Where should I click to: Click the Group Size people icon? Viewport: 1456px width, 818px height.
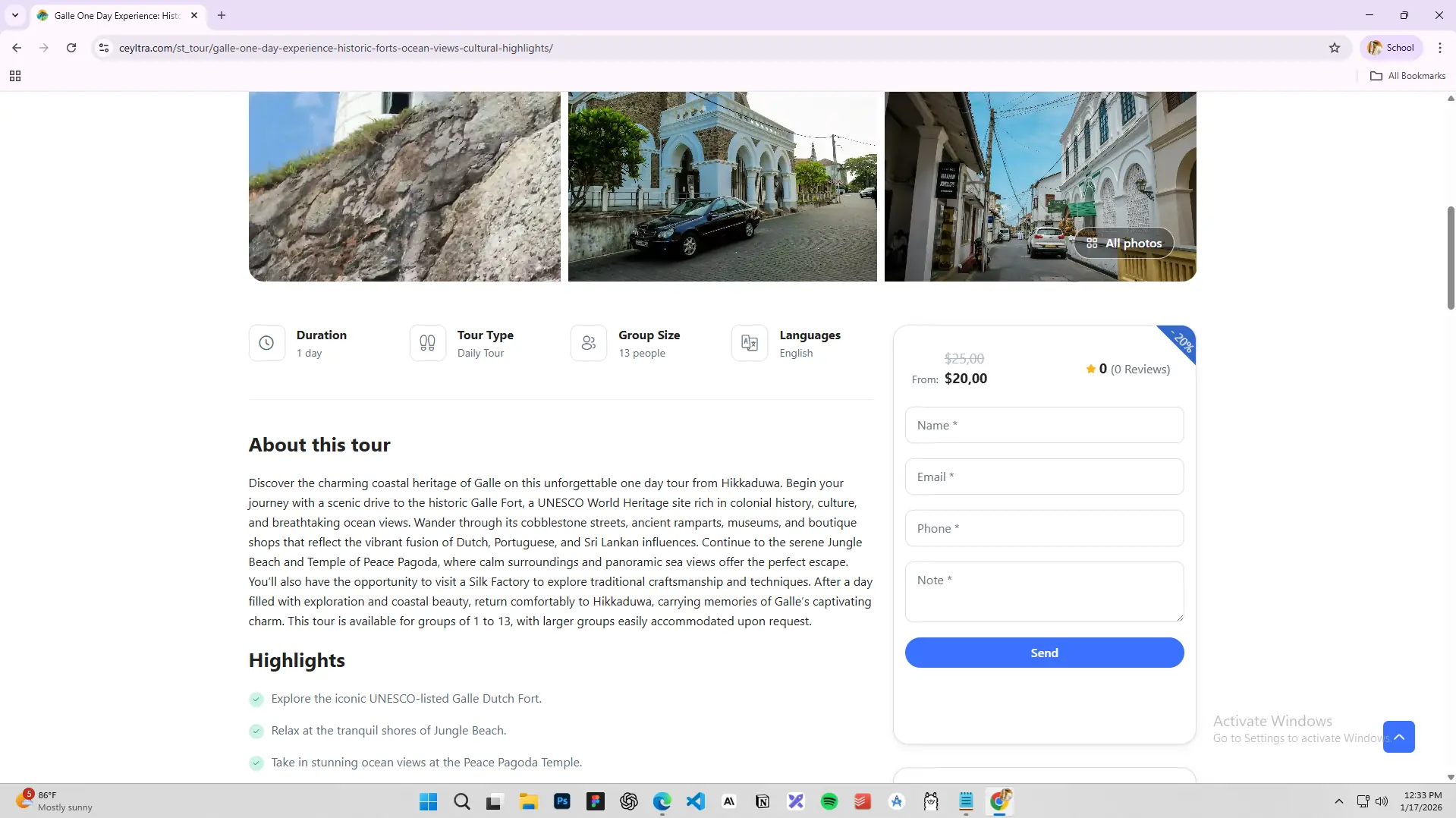tap(588, 343)
